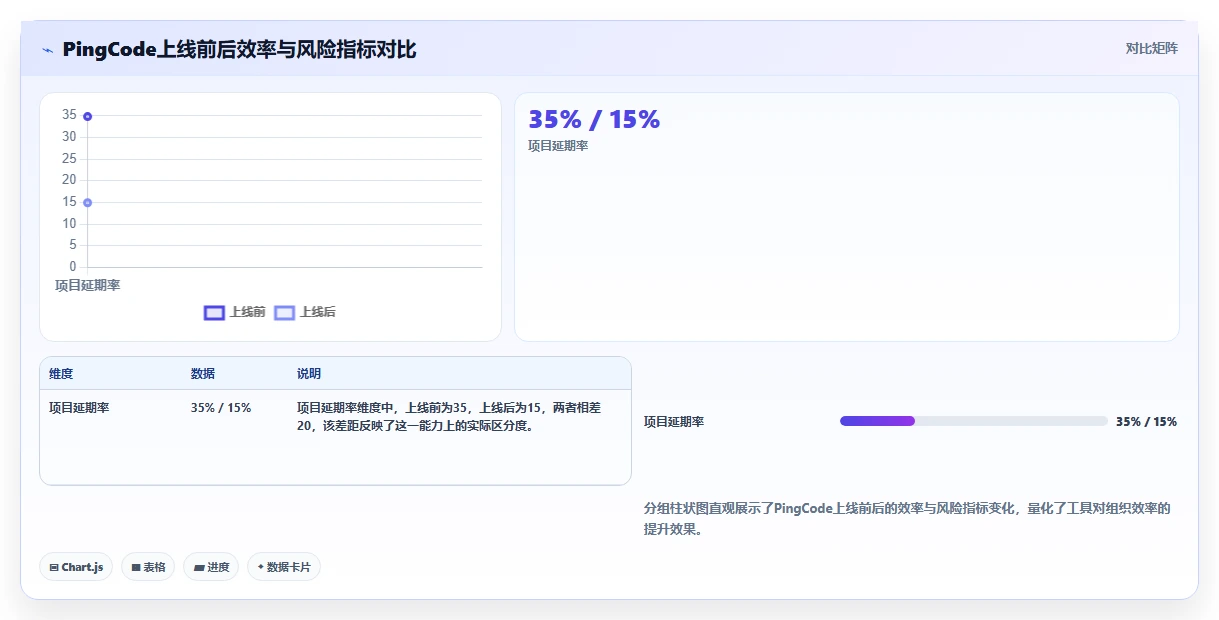Click the 项目延期率 caption under the card value
This screenshot has height=620, width=1219.
click(558, 146)
